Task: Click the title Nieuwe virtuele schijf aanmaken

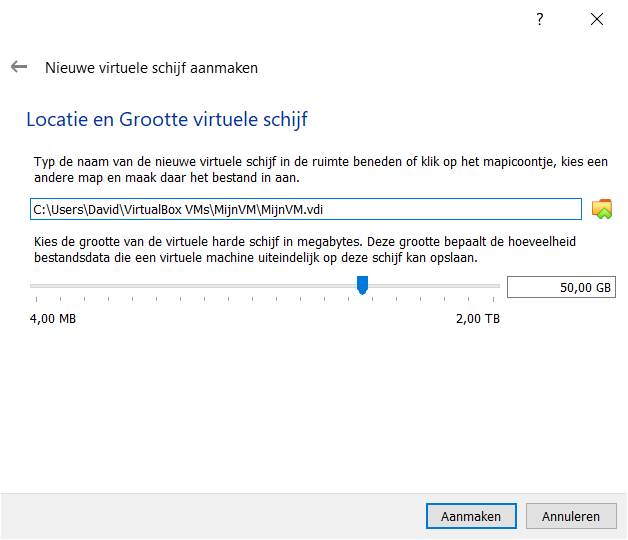Action: [x=151, y=68]
